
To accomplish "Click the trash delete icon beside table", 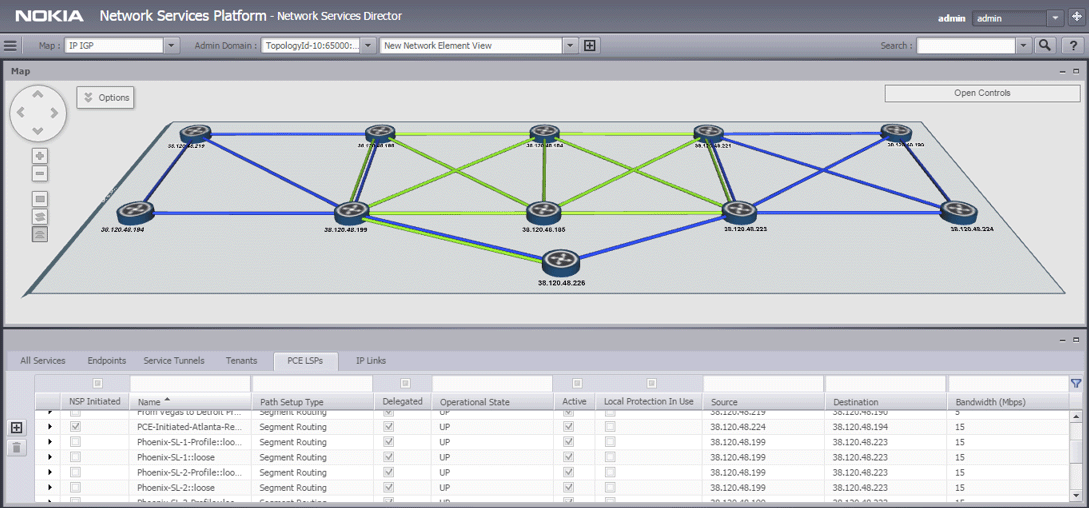I will [x=16, y=447].
